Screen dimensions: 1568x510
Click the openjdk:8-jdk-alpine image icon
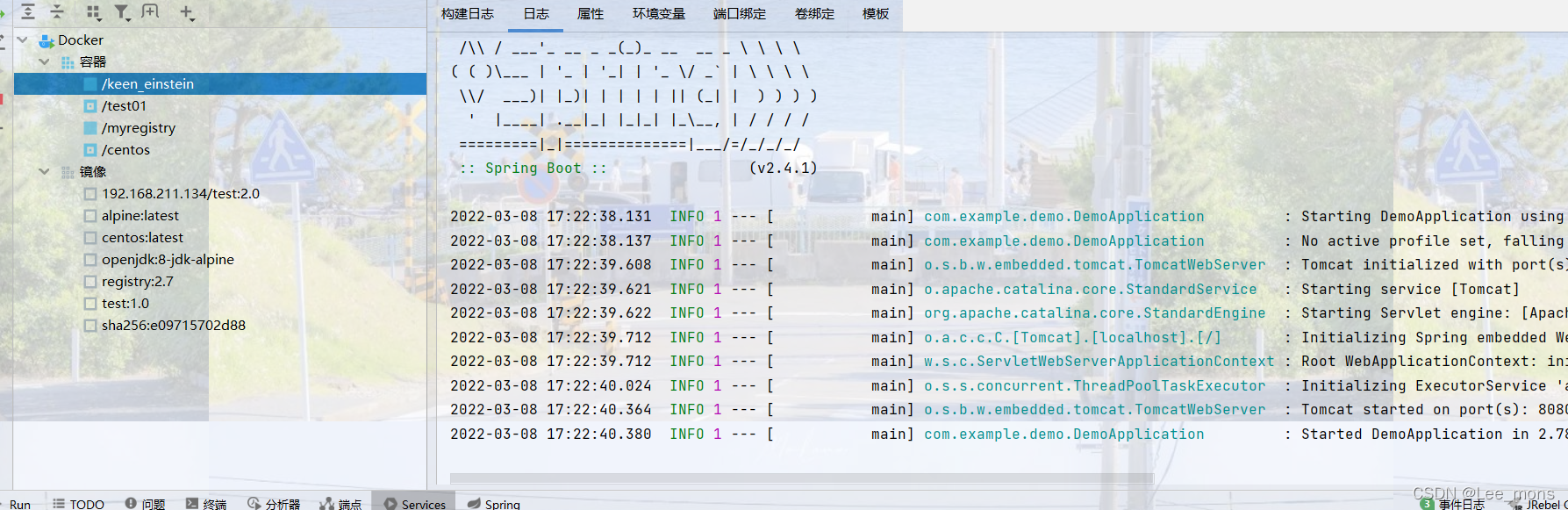90,260
